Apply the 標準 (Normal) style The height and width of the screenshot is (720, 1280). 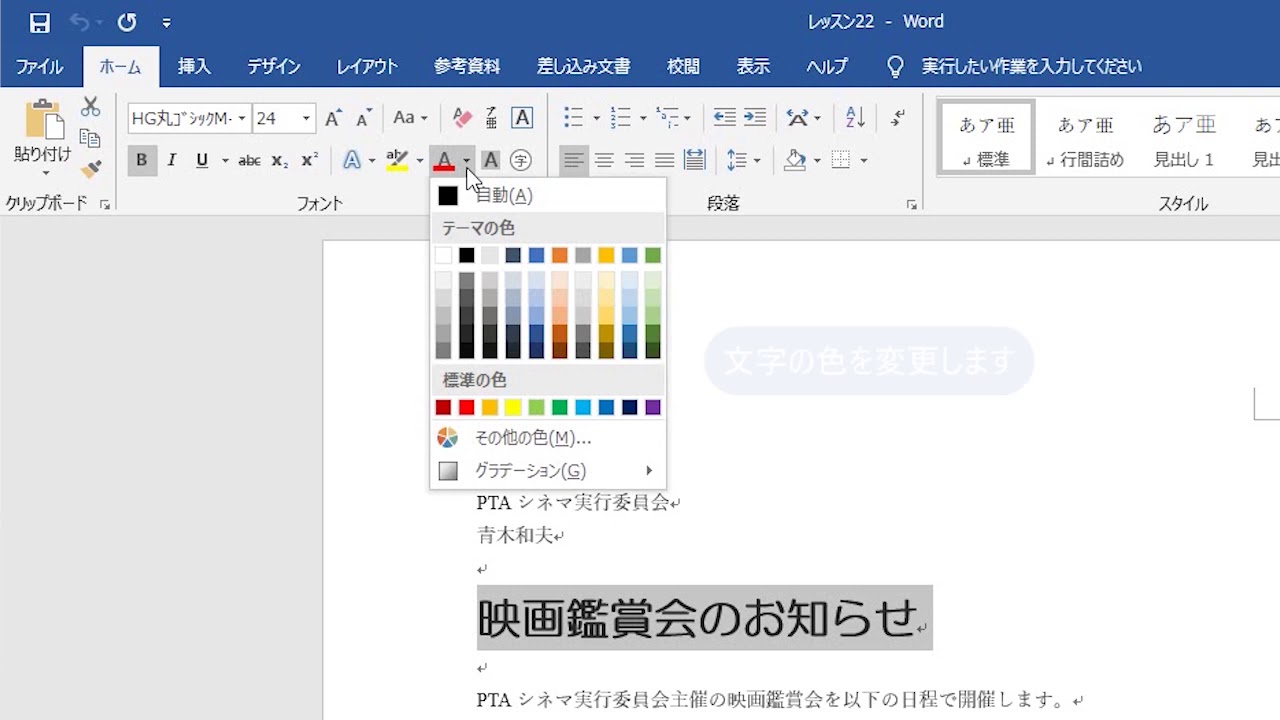[987, 138]
